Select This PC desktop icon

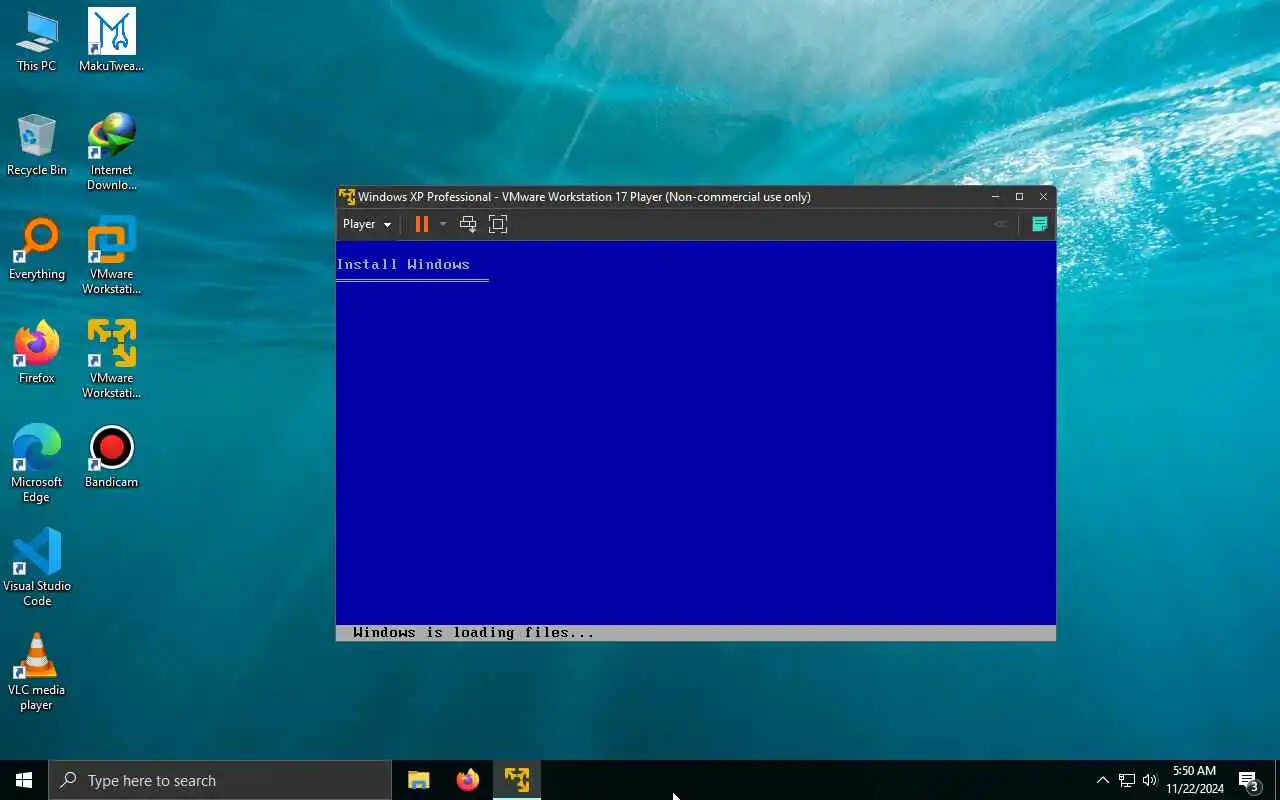(x=37, y=42)
